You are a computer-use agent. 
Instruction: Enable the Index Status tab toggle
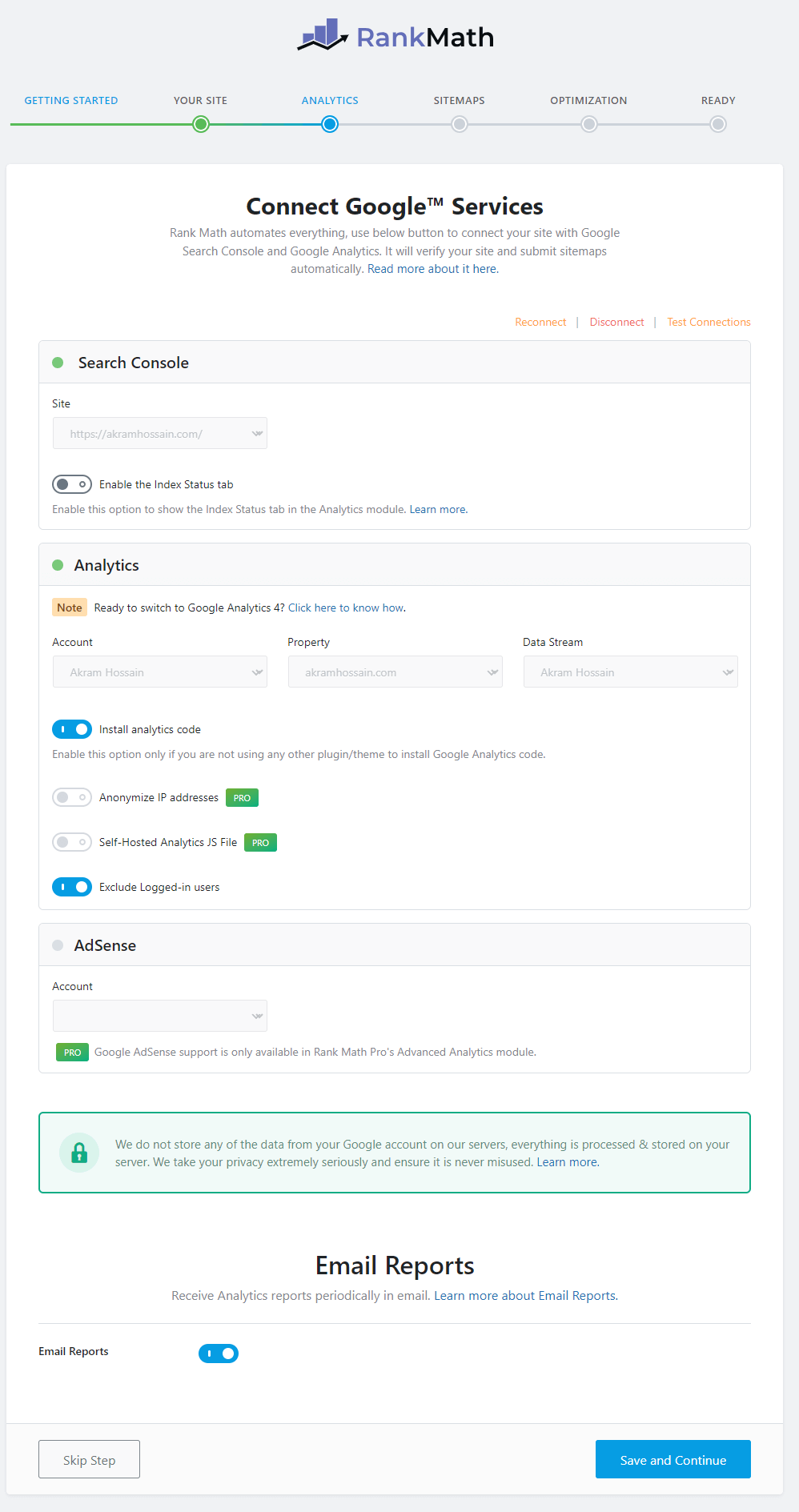(x=72, y=484)
